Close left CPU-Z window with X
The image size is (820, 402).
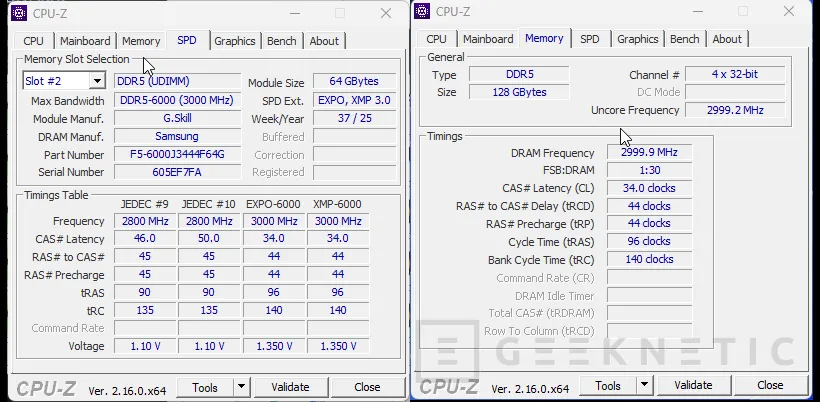(x=386, y=13)
